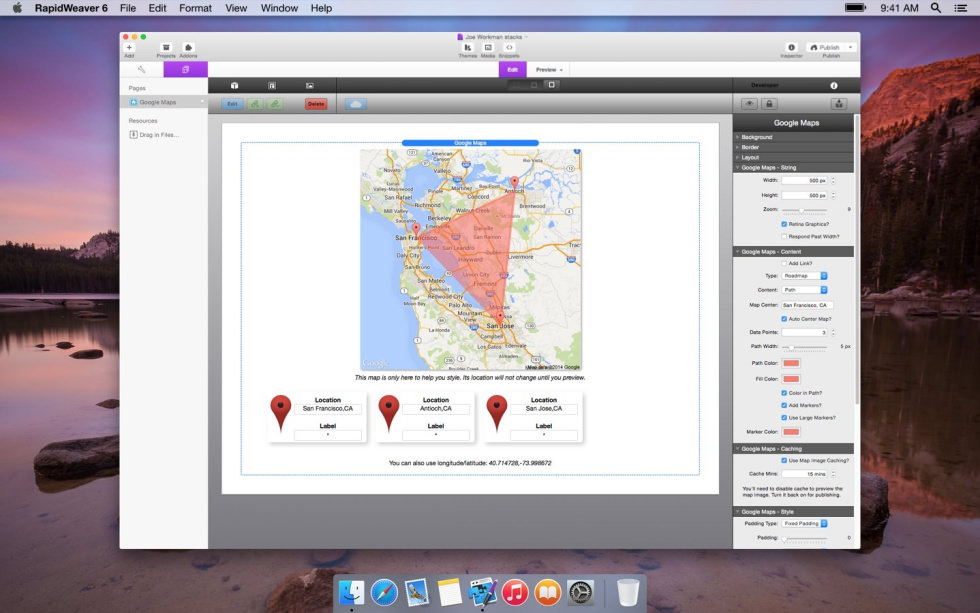The image size is (980, 613).
Task: Click the templates icon in Stacks toolbar
Action: [x=272, y=85]
